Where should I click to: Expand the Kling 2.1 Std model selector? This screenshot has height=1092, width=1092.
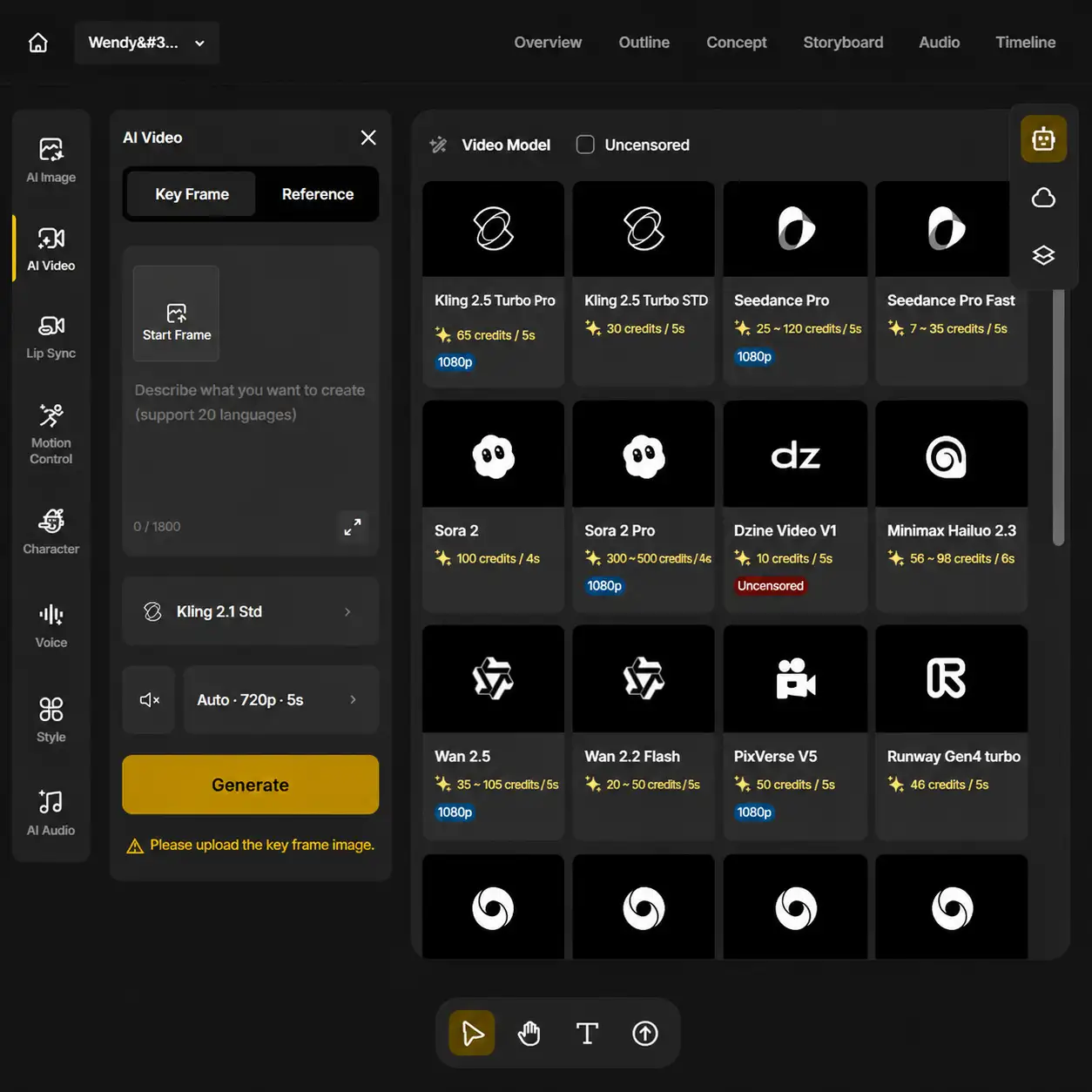click(x=251, y=611)
